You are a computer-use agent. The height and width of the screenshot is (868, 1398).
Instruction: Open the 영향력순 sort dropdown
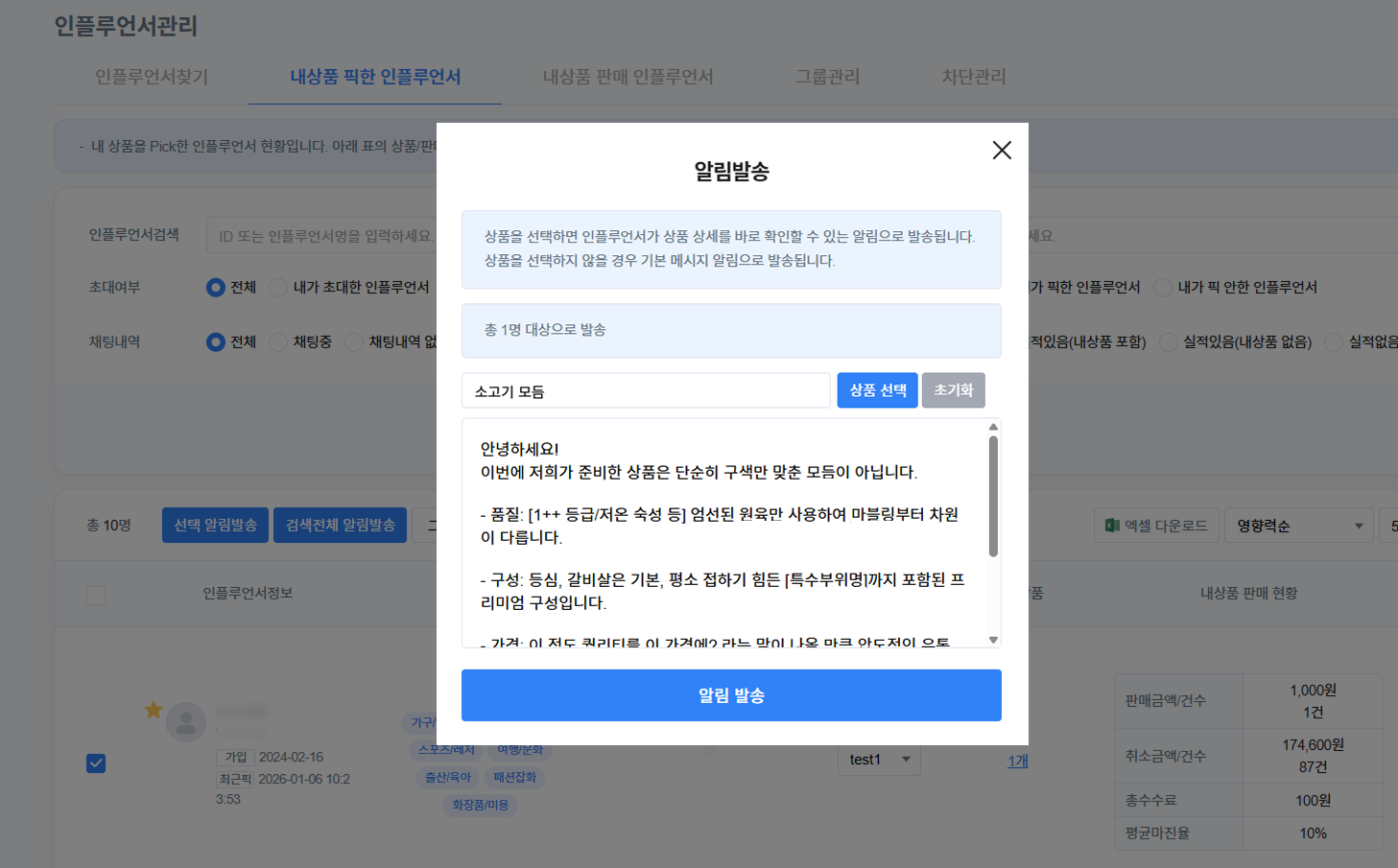1299,526
